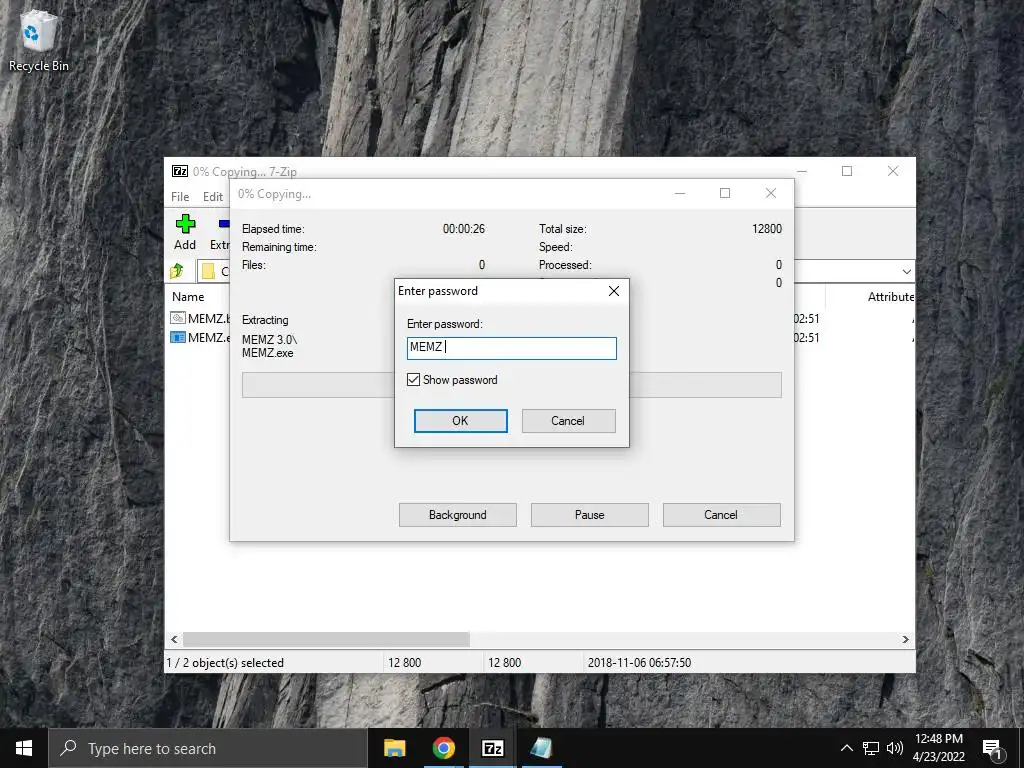Click the MEMZ.exe file icon in list
This screenshot has width=1024, height=768.
click(x=178, y=337)
